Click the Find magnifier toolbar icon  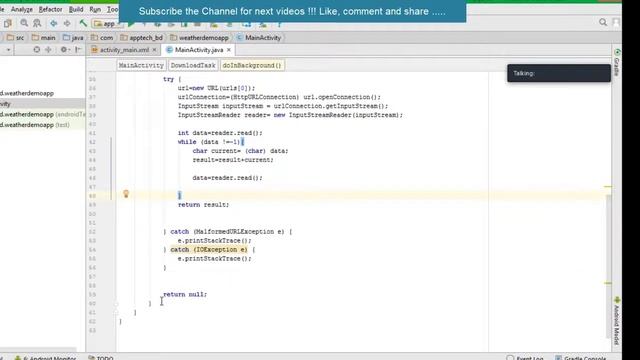(x=24, y=23)
